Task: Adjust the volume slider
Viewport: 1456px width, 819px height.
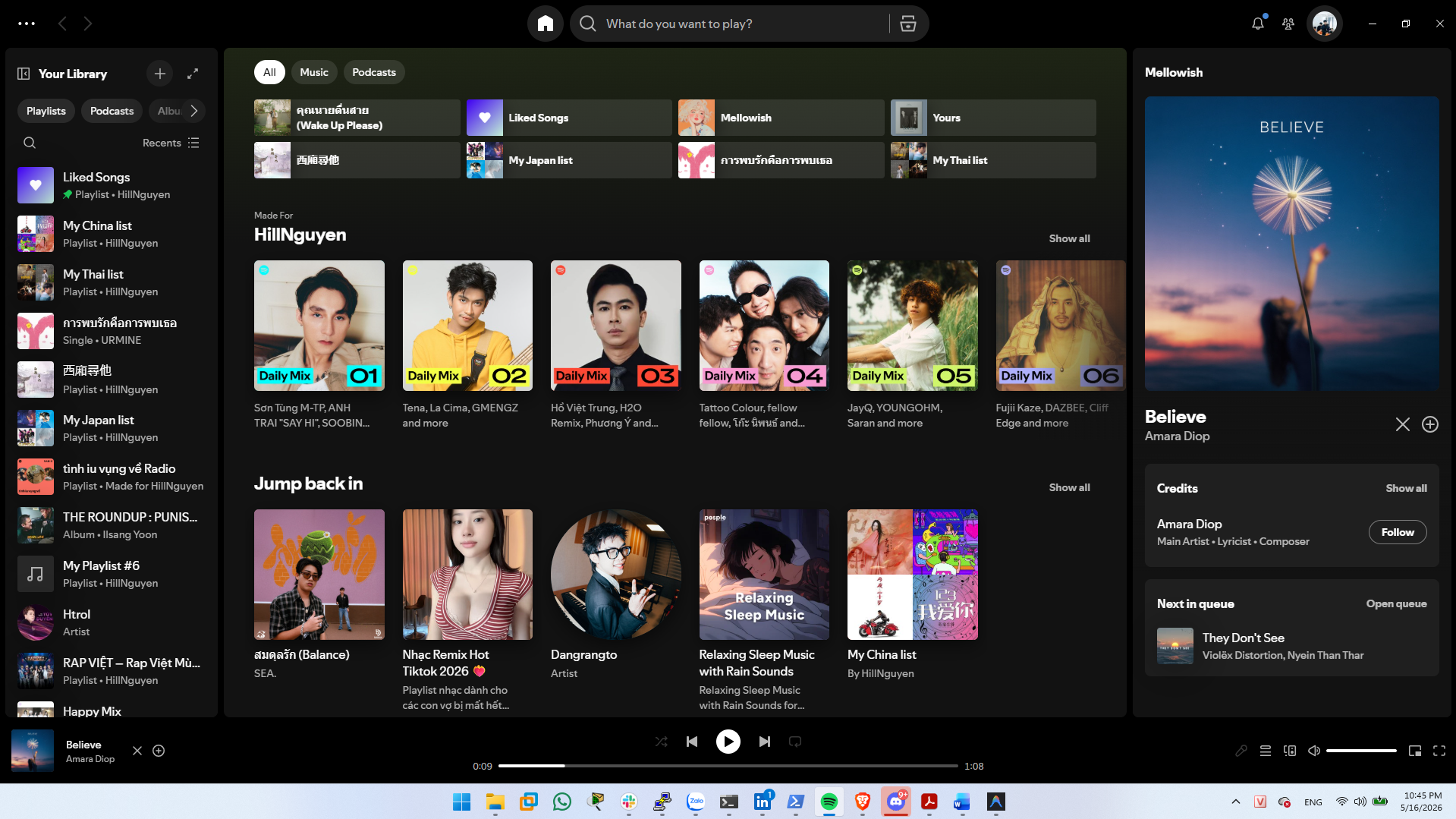Action: click(1361, 751)
